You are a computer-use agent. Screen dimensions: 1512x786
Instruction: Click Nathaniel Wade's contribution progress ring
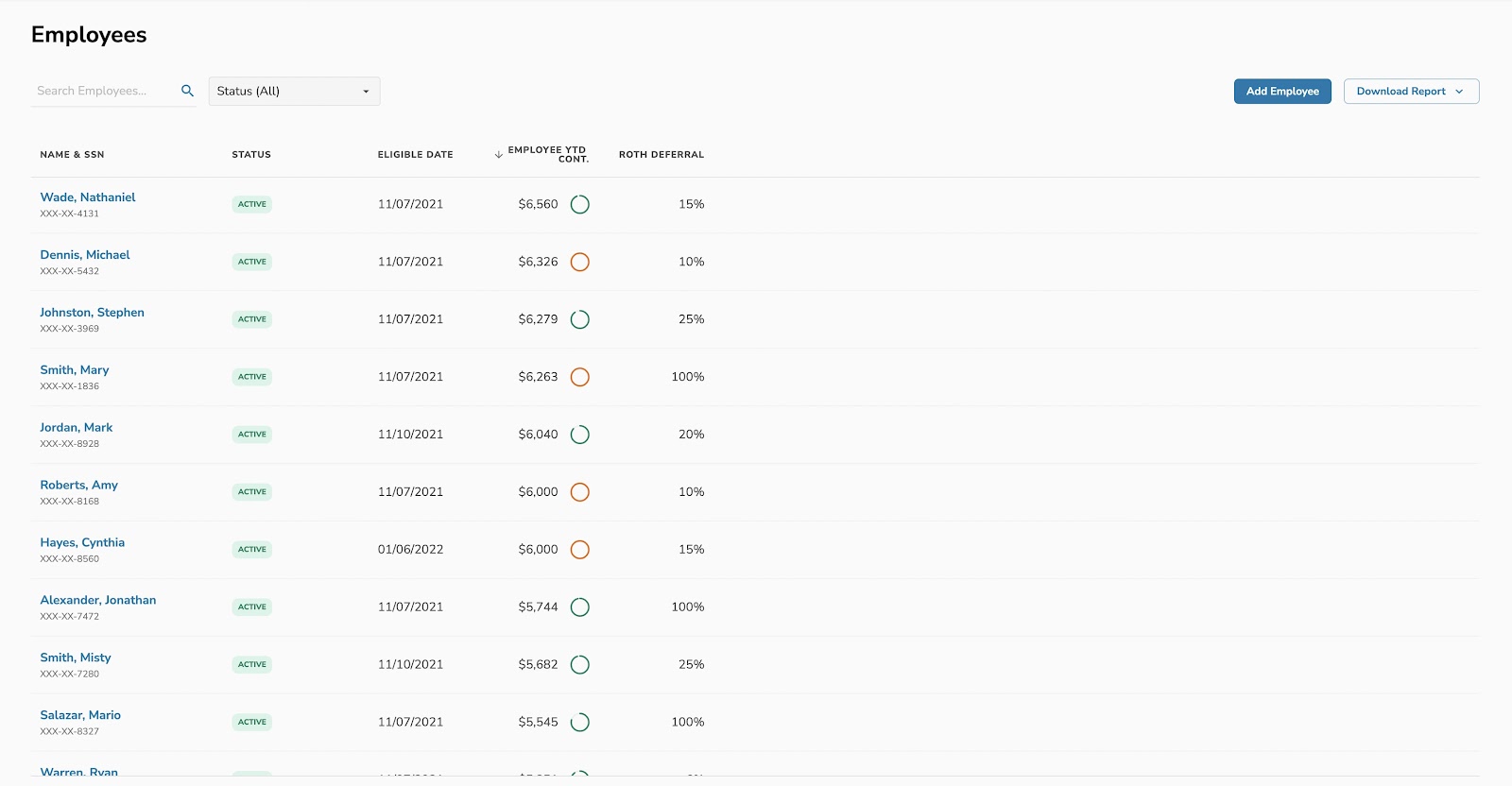580,204
